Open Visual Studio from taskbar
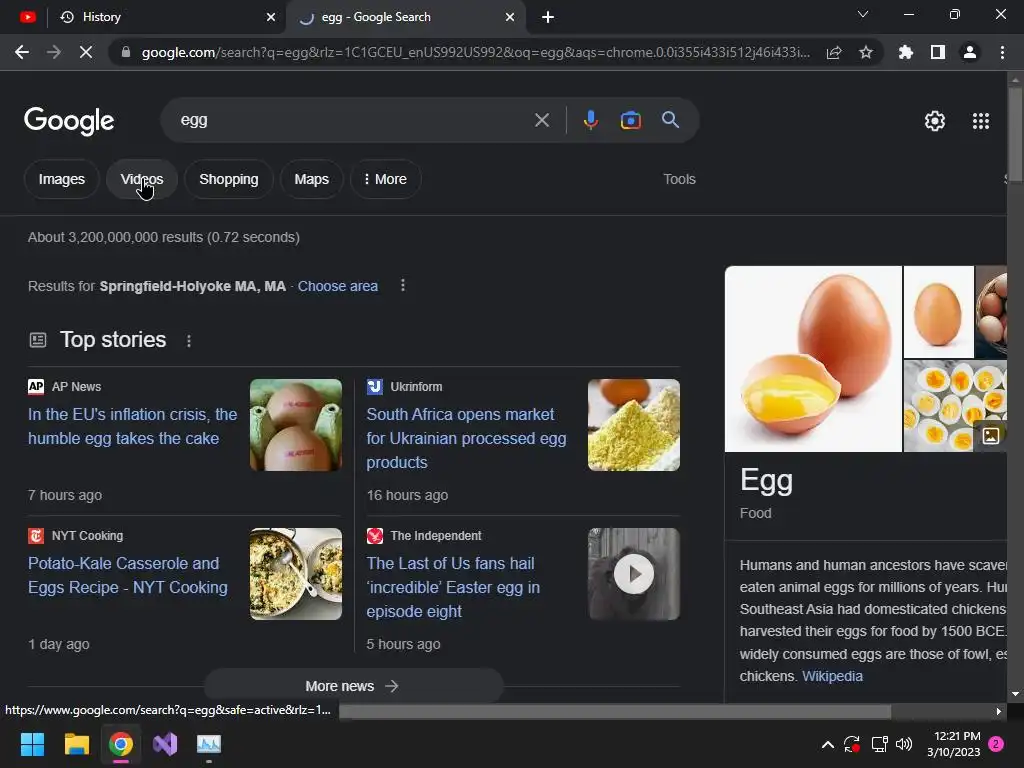This screenshot has width=1024, height=768. pos(165,744)
